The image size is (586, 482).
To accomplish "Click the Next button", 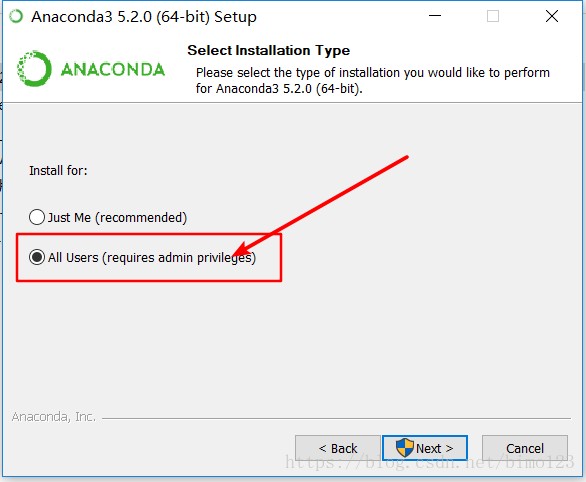I will click(425, 448).
